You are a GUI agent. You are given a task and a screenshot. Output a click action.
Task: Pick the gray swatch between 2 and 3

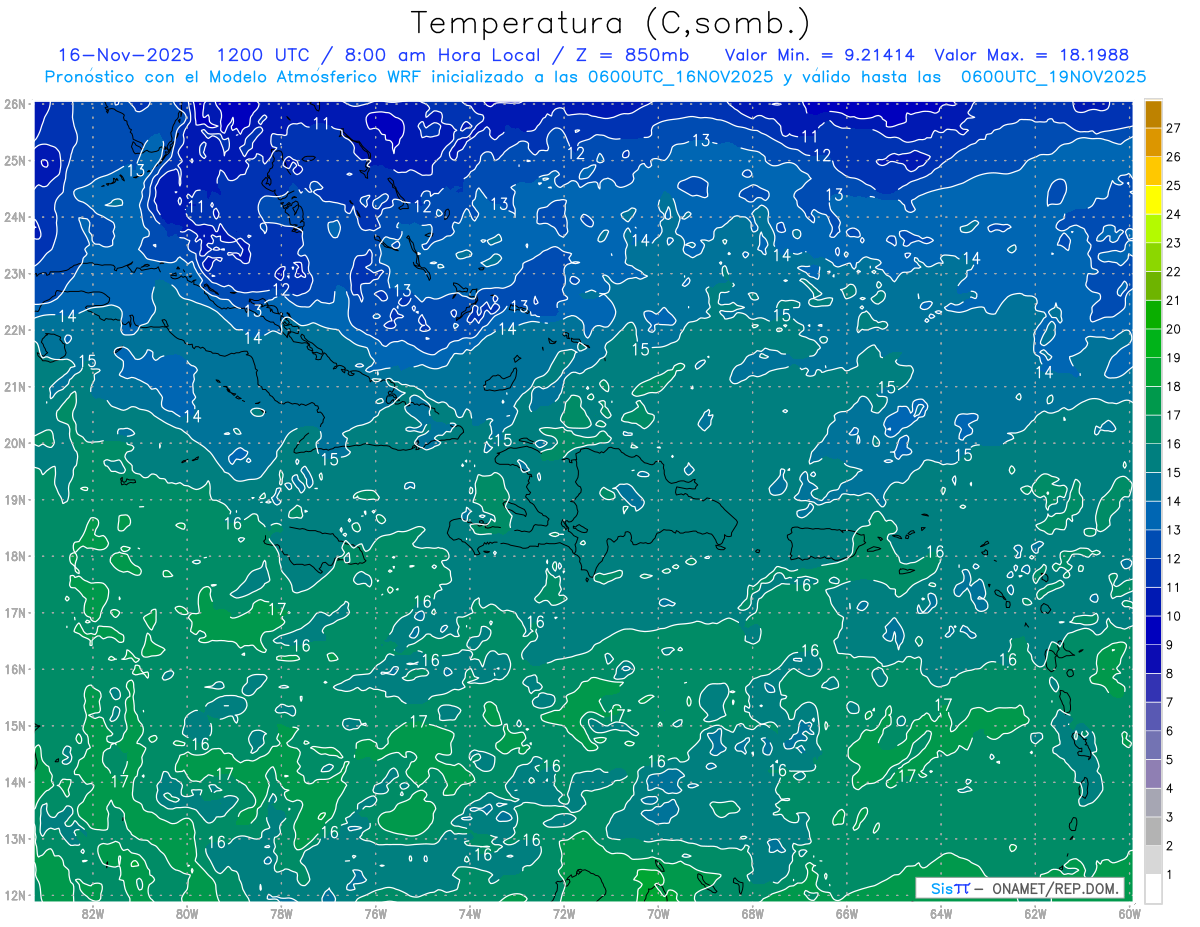click(1153, 832)
